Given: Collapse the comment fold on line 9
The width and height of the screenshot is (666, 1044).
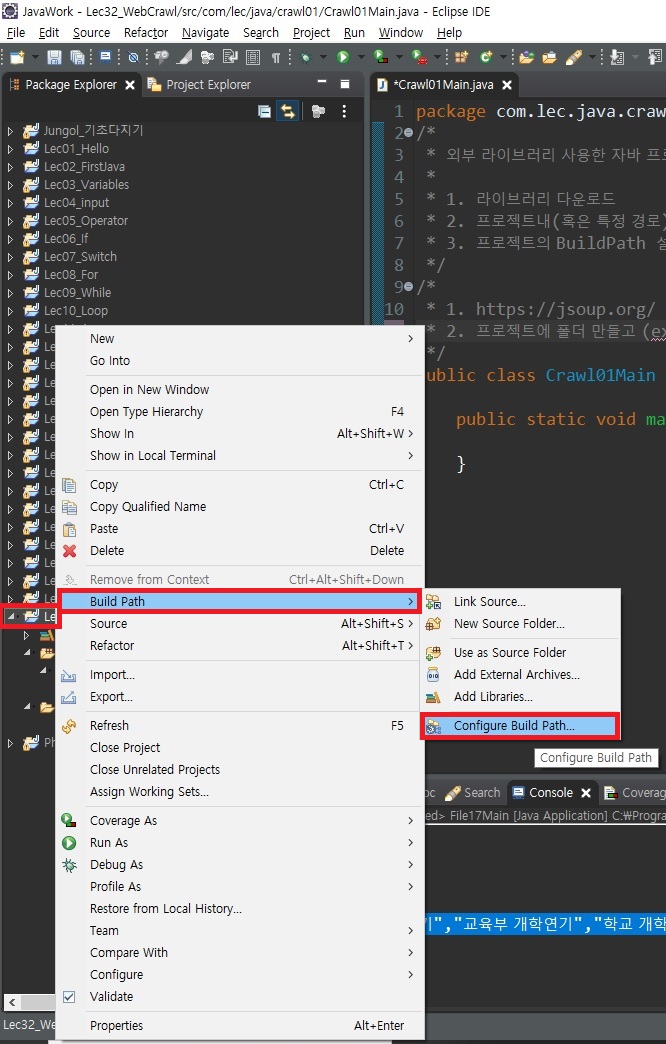Looking at the screenshot, I should [x=408, y=287].
